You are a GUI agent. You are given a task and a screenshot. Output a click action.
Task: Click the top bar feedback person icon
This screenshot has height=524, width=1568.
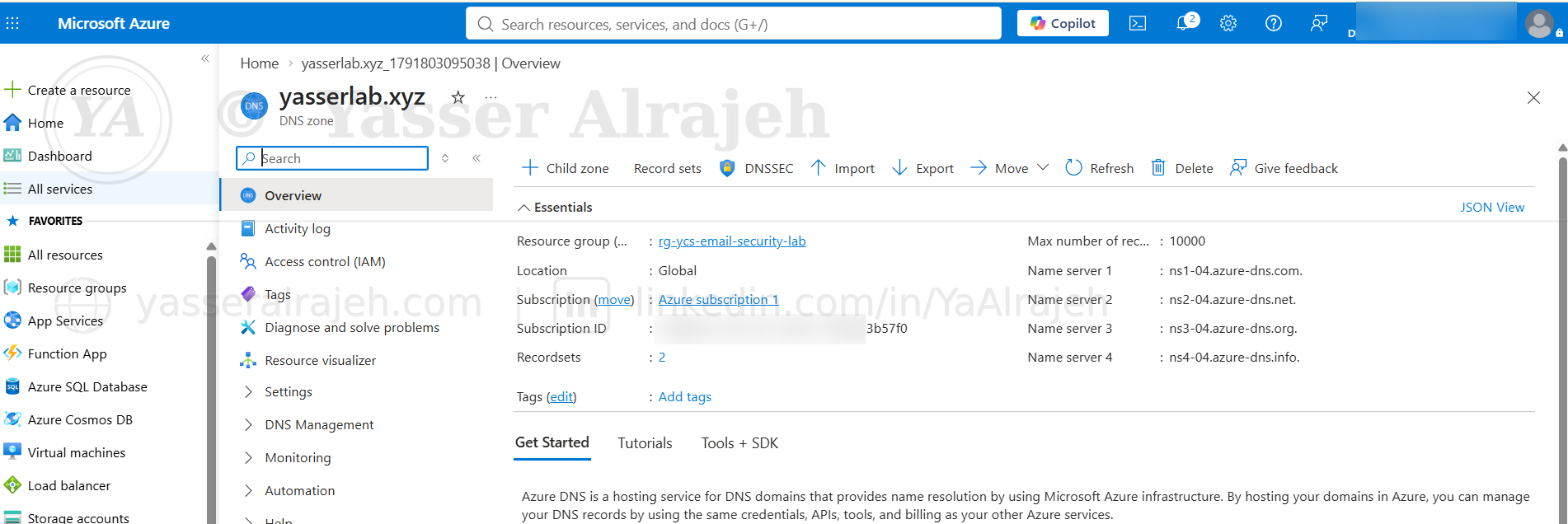click(1319, 24)
